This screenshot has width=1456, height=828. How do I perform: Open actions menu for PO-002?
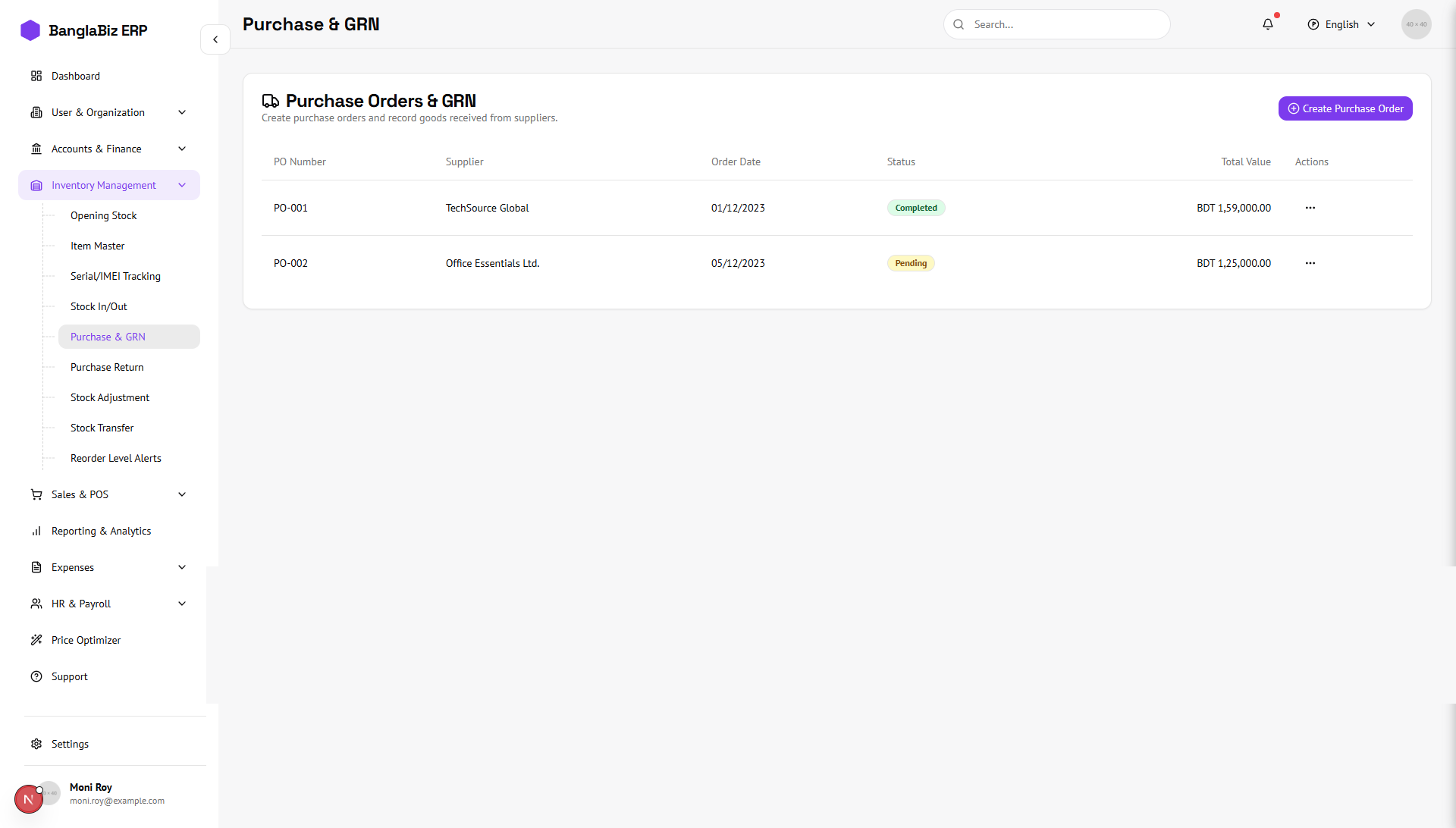pos(1310,263)
